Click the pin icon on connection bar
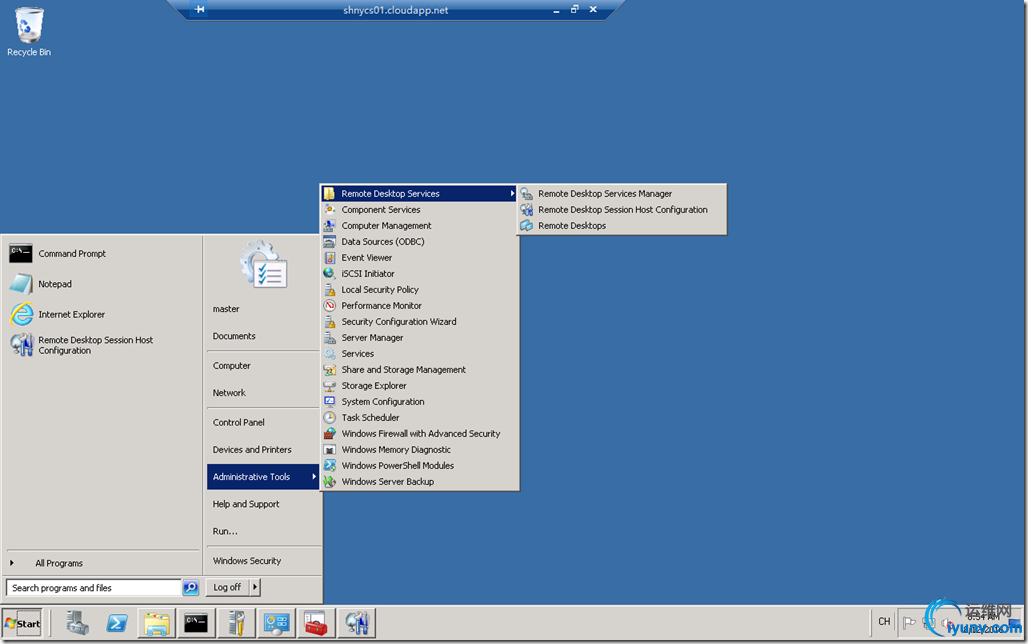 coord(200,9)
